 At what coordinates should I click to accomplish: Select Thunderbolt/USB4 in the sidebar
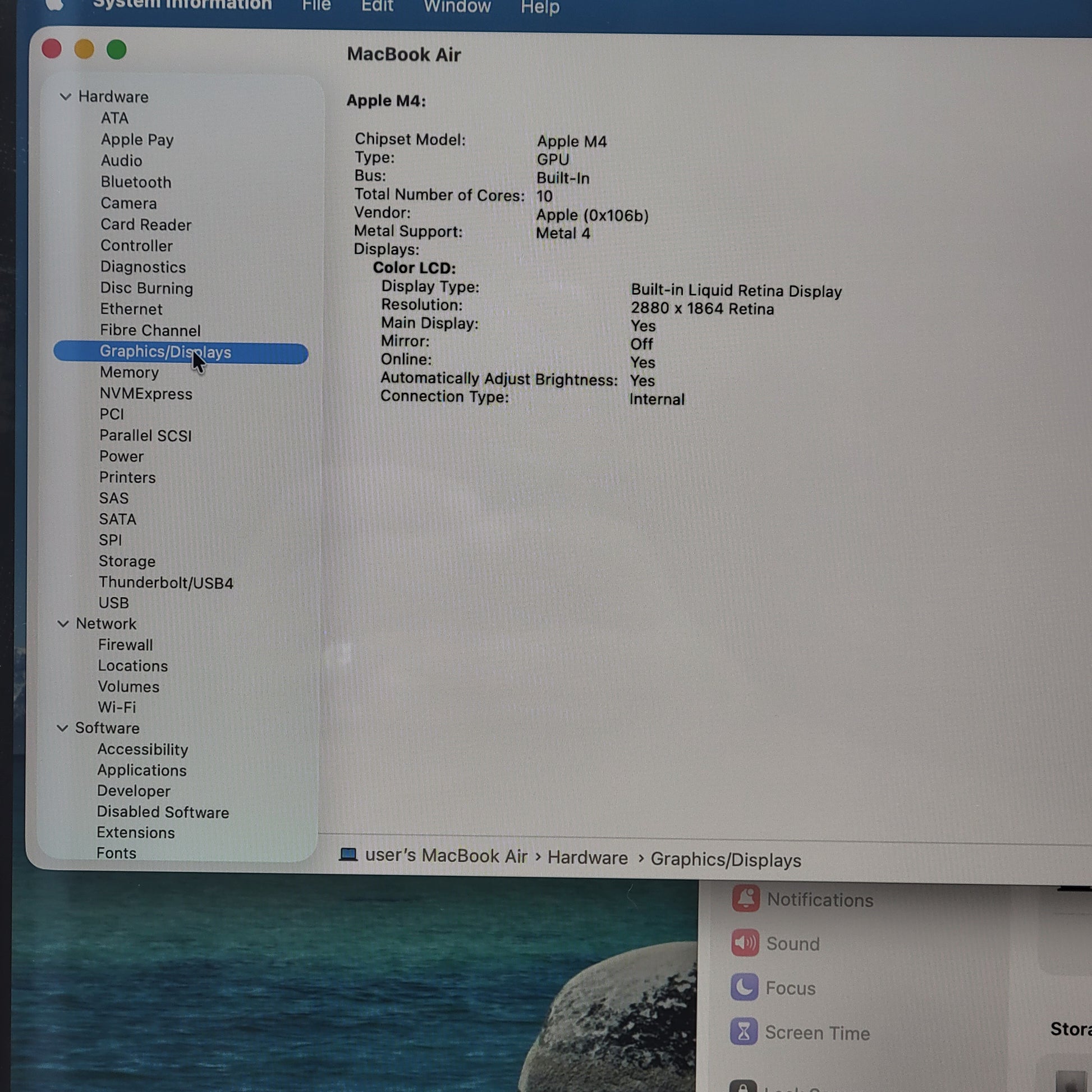point(166,582)
